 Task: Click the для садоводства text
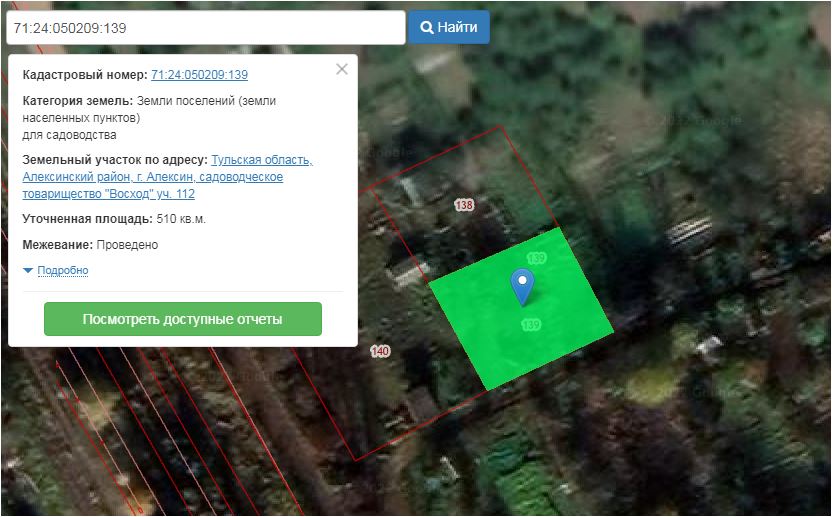pyautogui.click(x=70, y=135)
